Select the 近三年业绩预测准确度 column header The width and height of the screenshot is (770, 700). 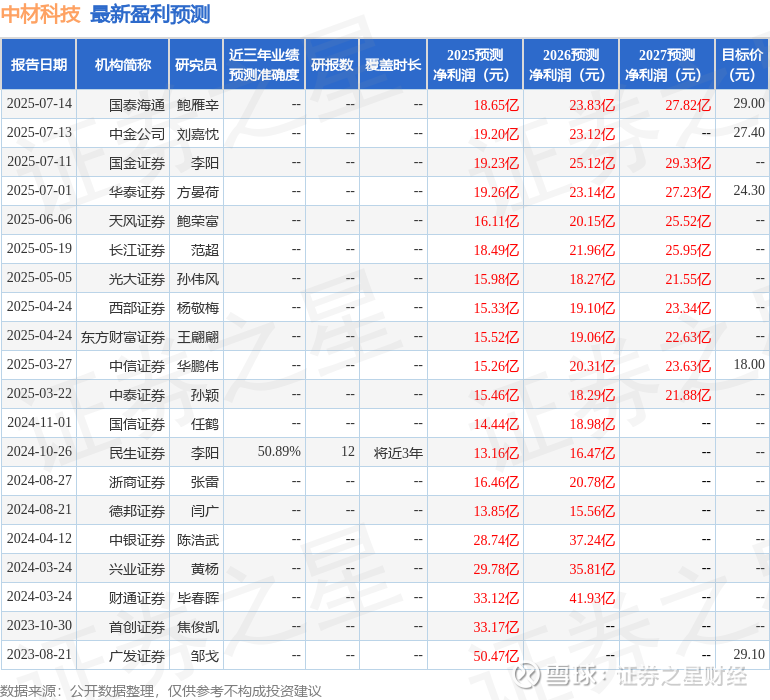tap(264, 64)
